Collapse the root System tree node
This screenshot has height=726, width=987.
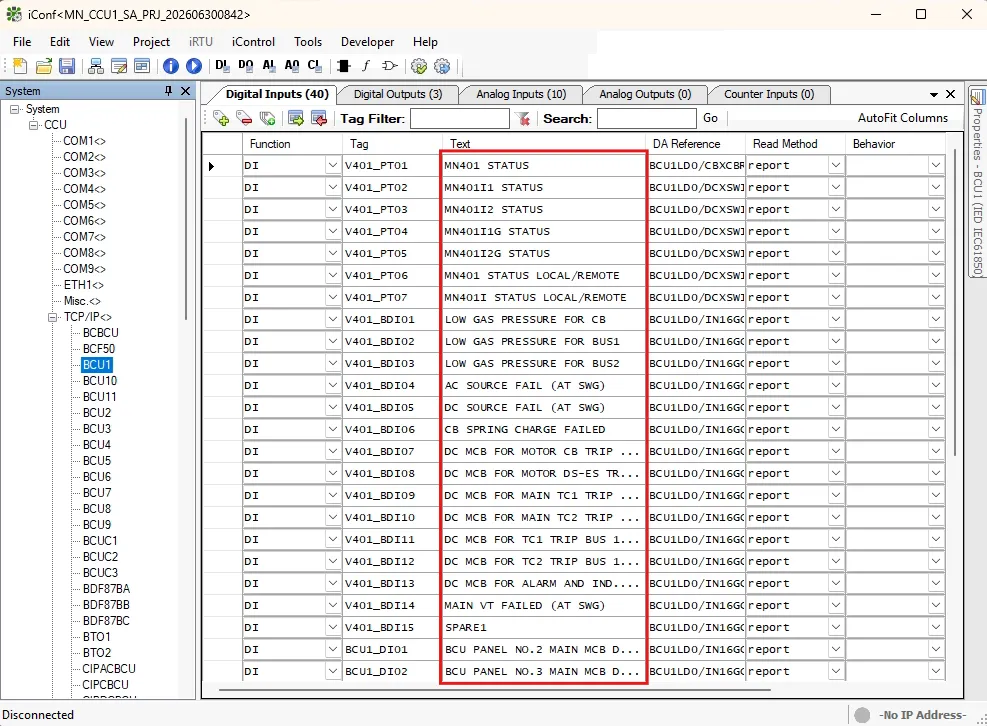(x=15, y=109)
